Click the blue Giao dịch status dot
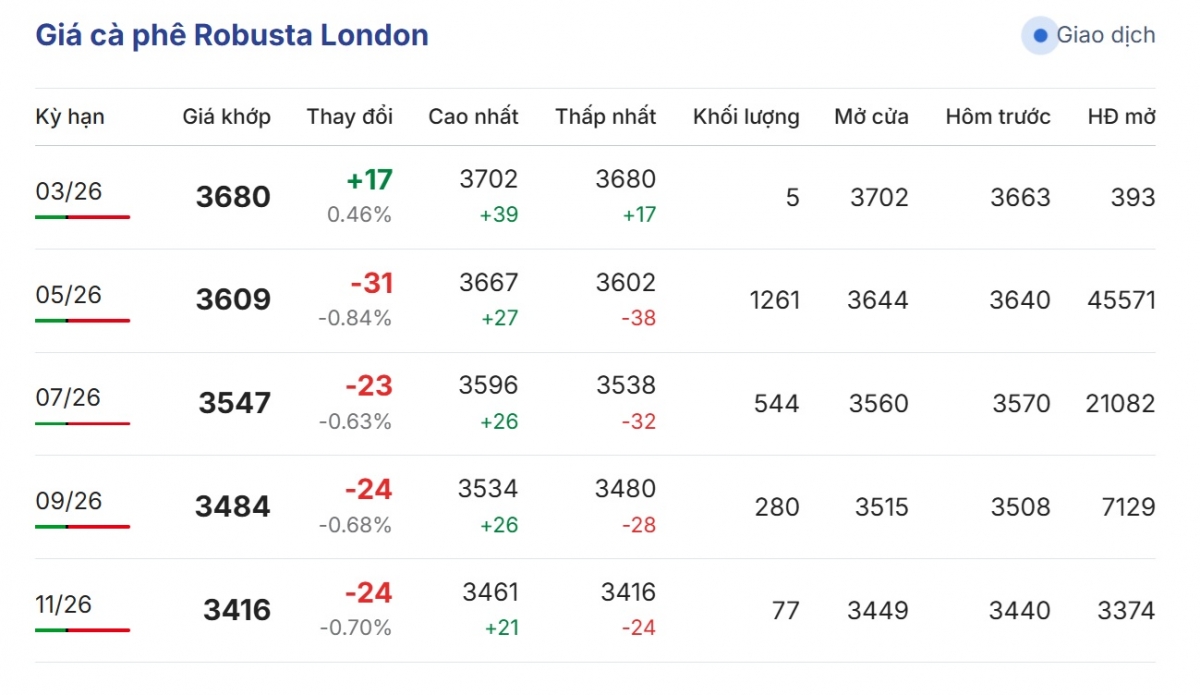 coord(1040,36)
